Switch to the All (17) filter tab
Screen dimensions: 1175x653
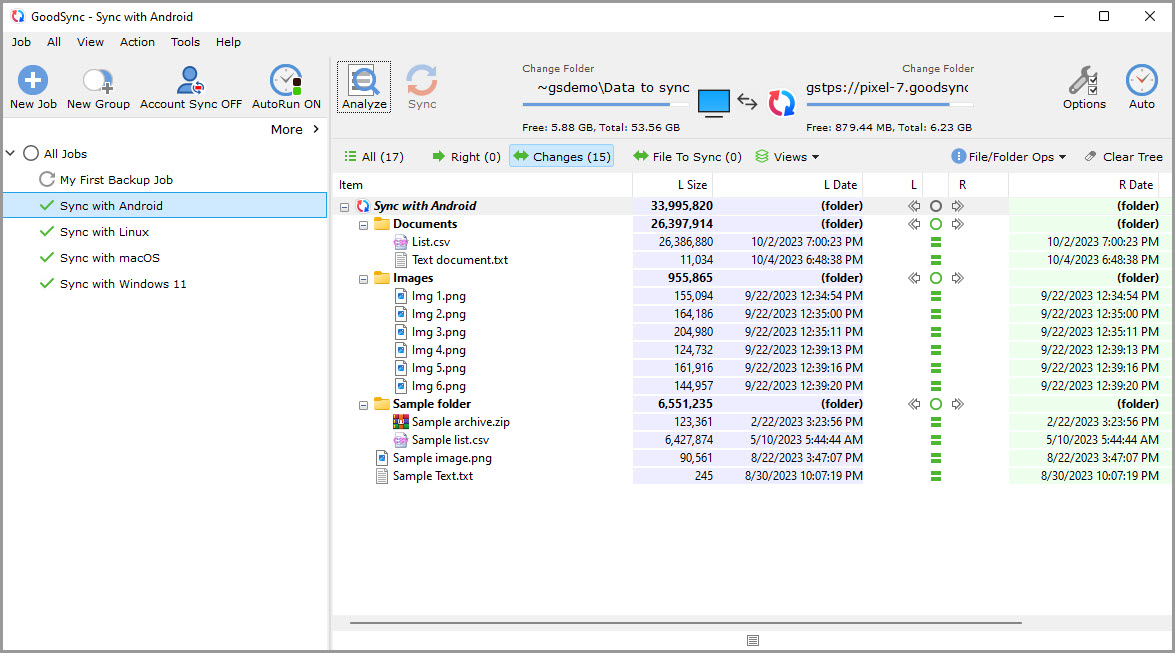[374, 157]
